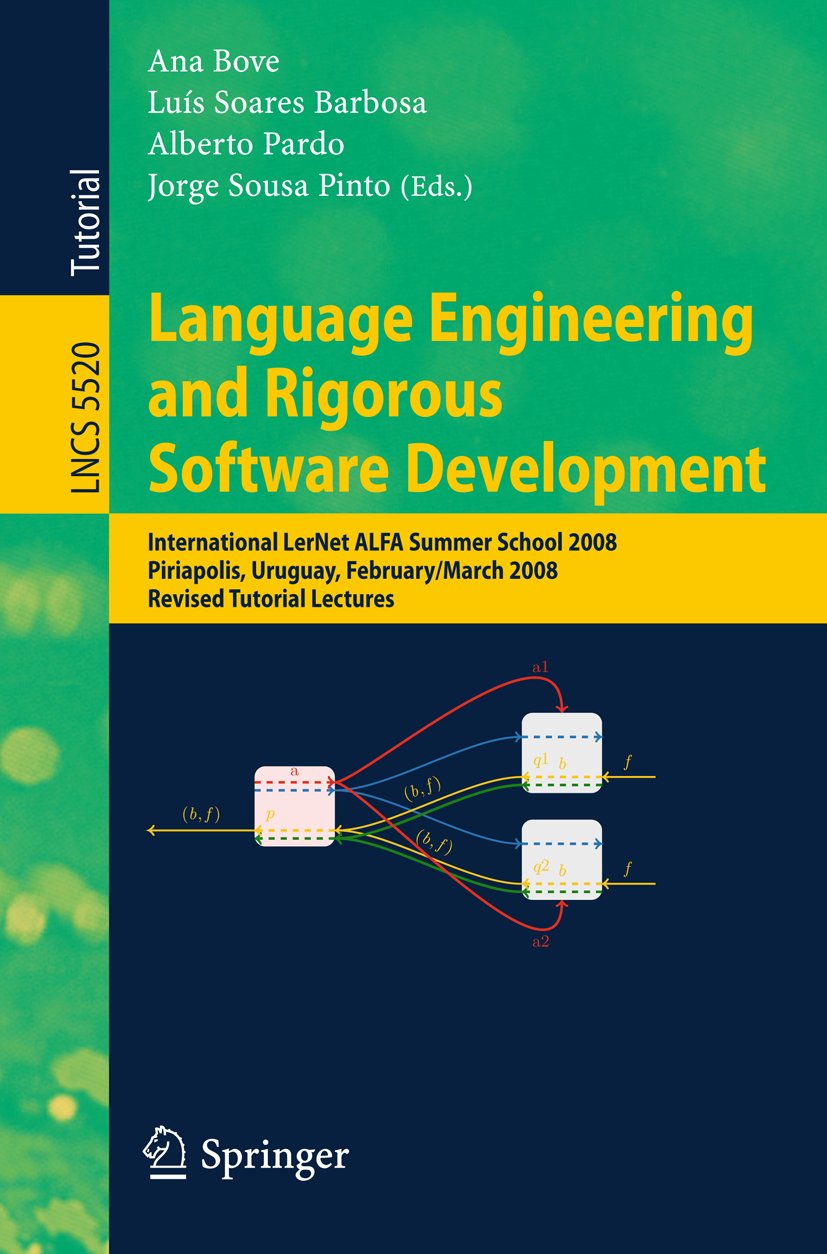Click the Software Development title line
The width and height of the screenshot is (827, 1254).
457,469
